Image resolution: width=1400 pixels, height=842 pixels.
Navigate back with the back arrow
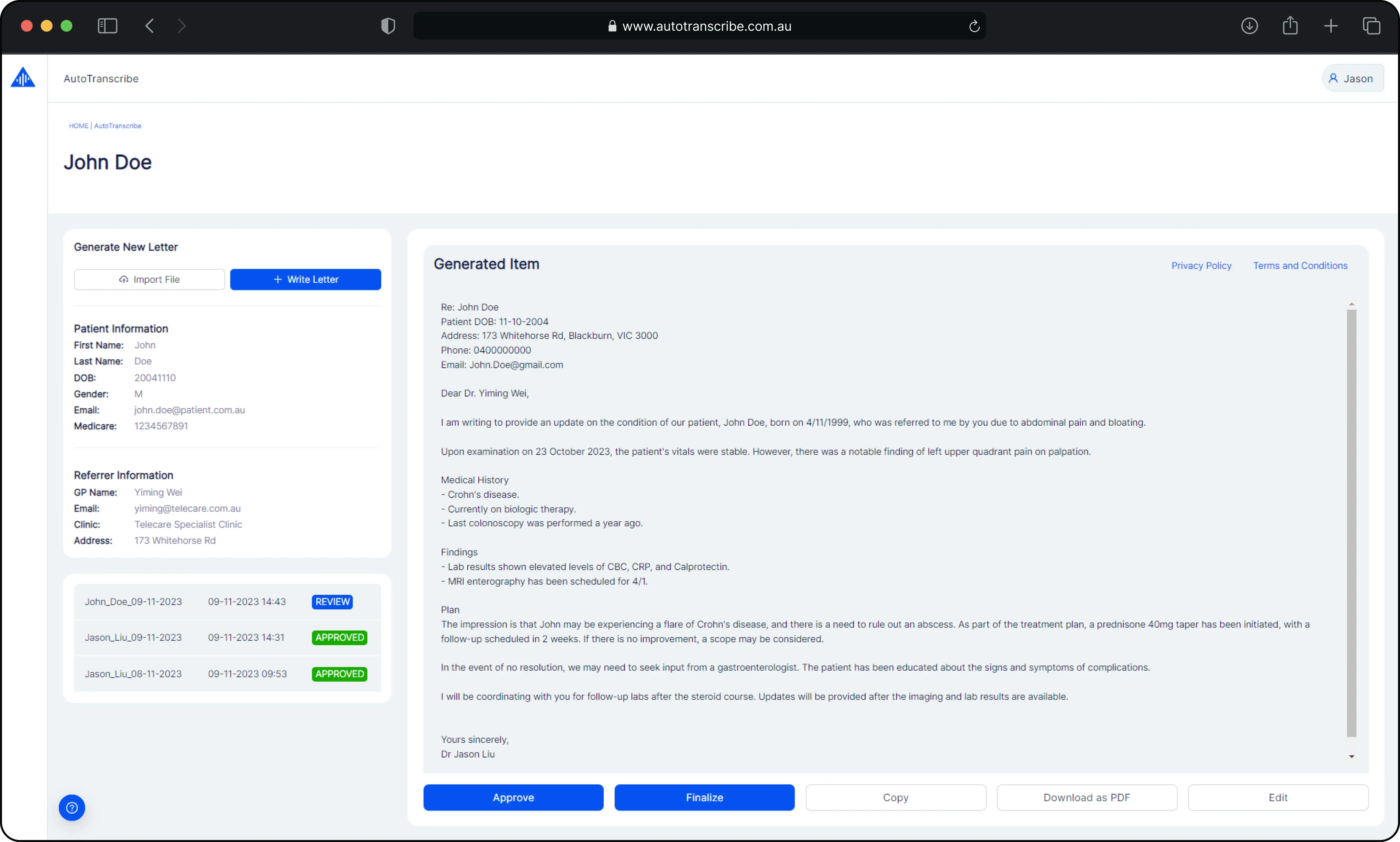[x=149, y=26]
